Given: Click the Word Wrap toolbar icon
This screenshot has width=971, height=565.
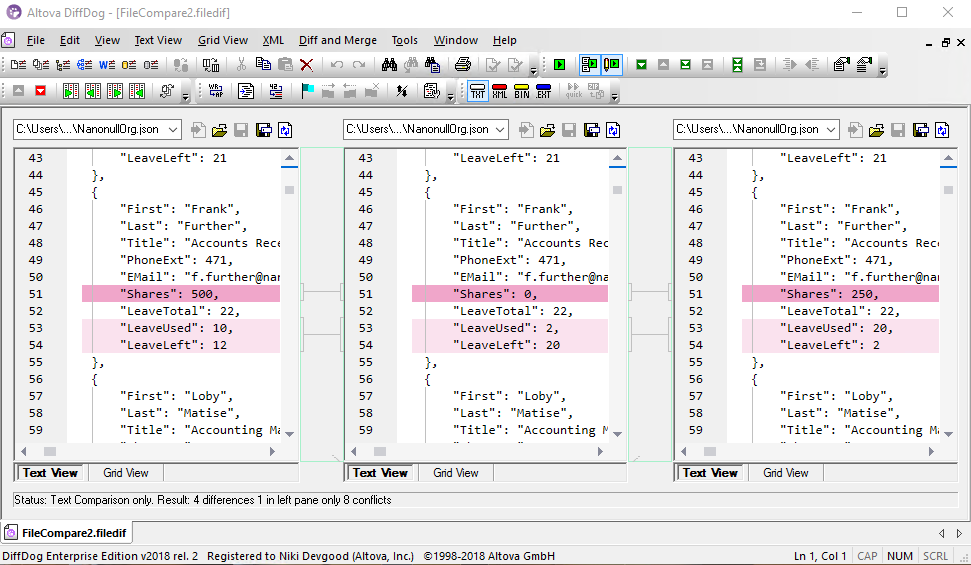Looking at the screenshot, I should point(216,91).
